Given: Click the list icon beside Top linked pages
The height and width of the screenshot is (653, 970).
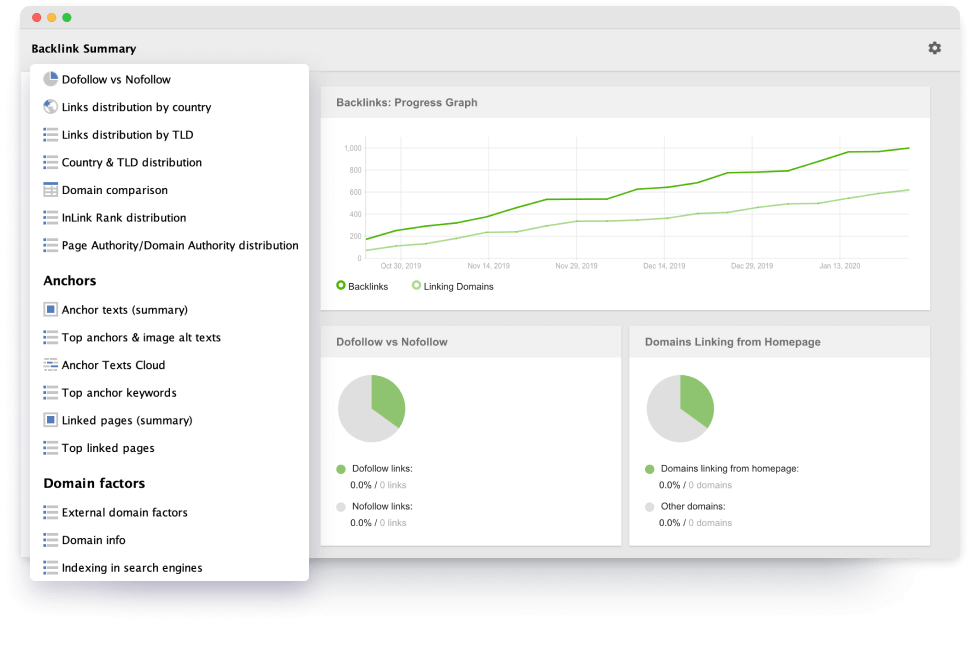Looking at the screenshot, I should click(x=51, y=448).
